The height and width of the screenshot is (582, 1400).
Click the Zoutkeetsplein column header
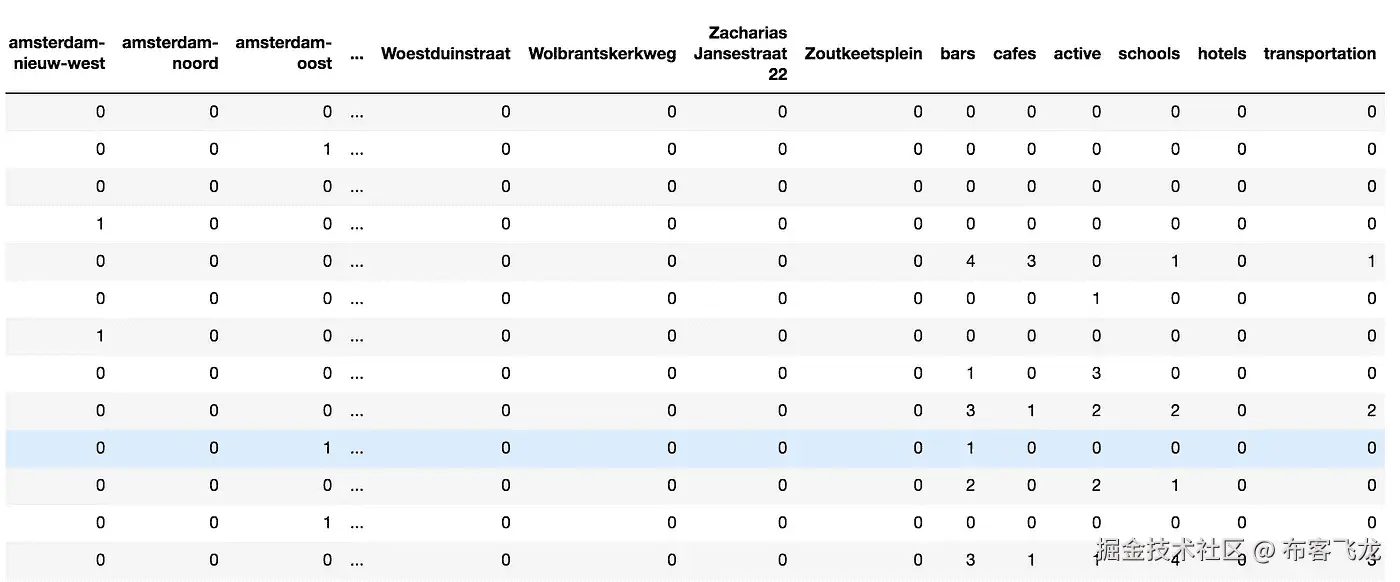(x=863, y=54)
